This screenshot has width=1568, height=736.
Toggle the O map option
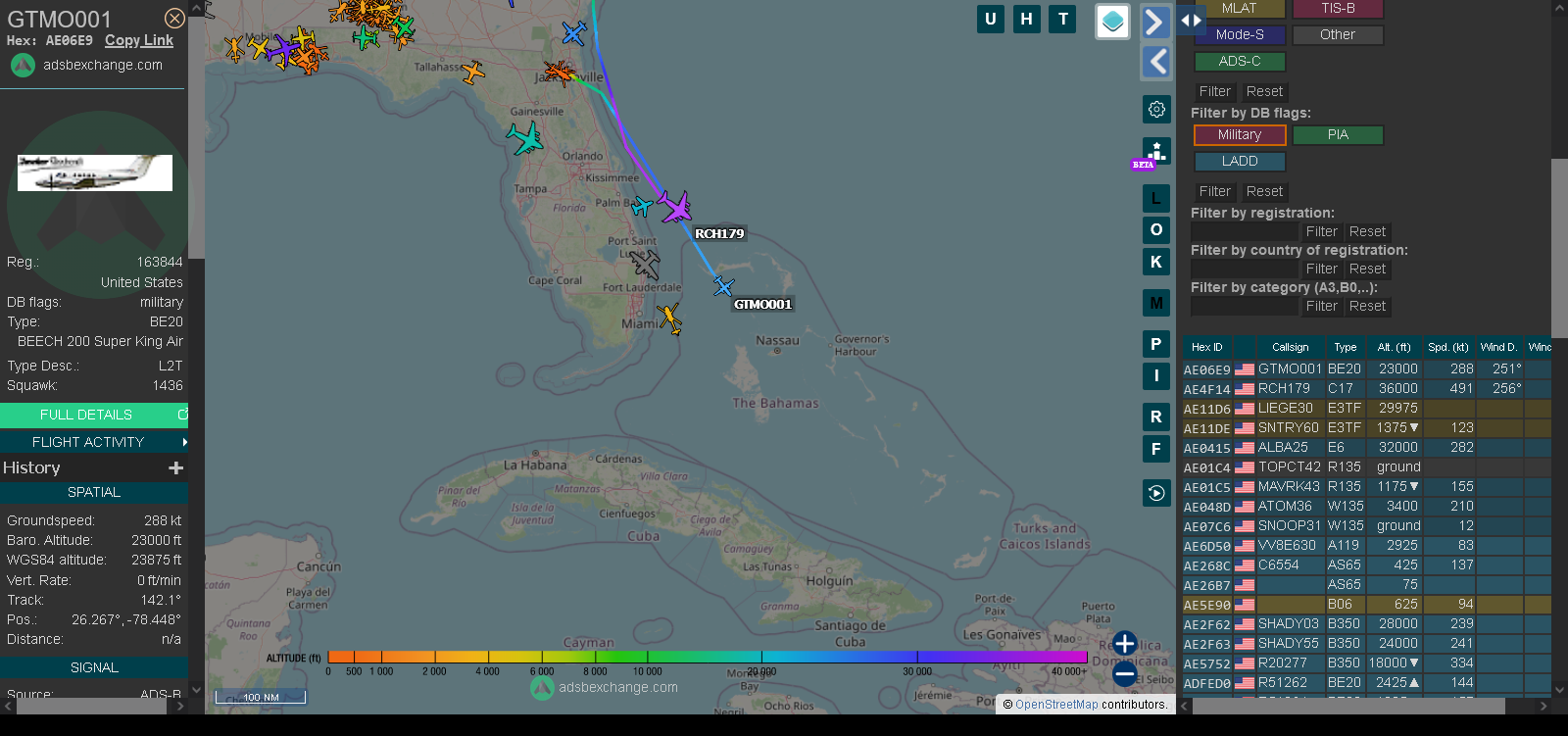[1156, 230]
